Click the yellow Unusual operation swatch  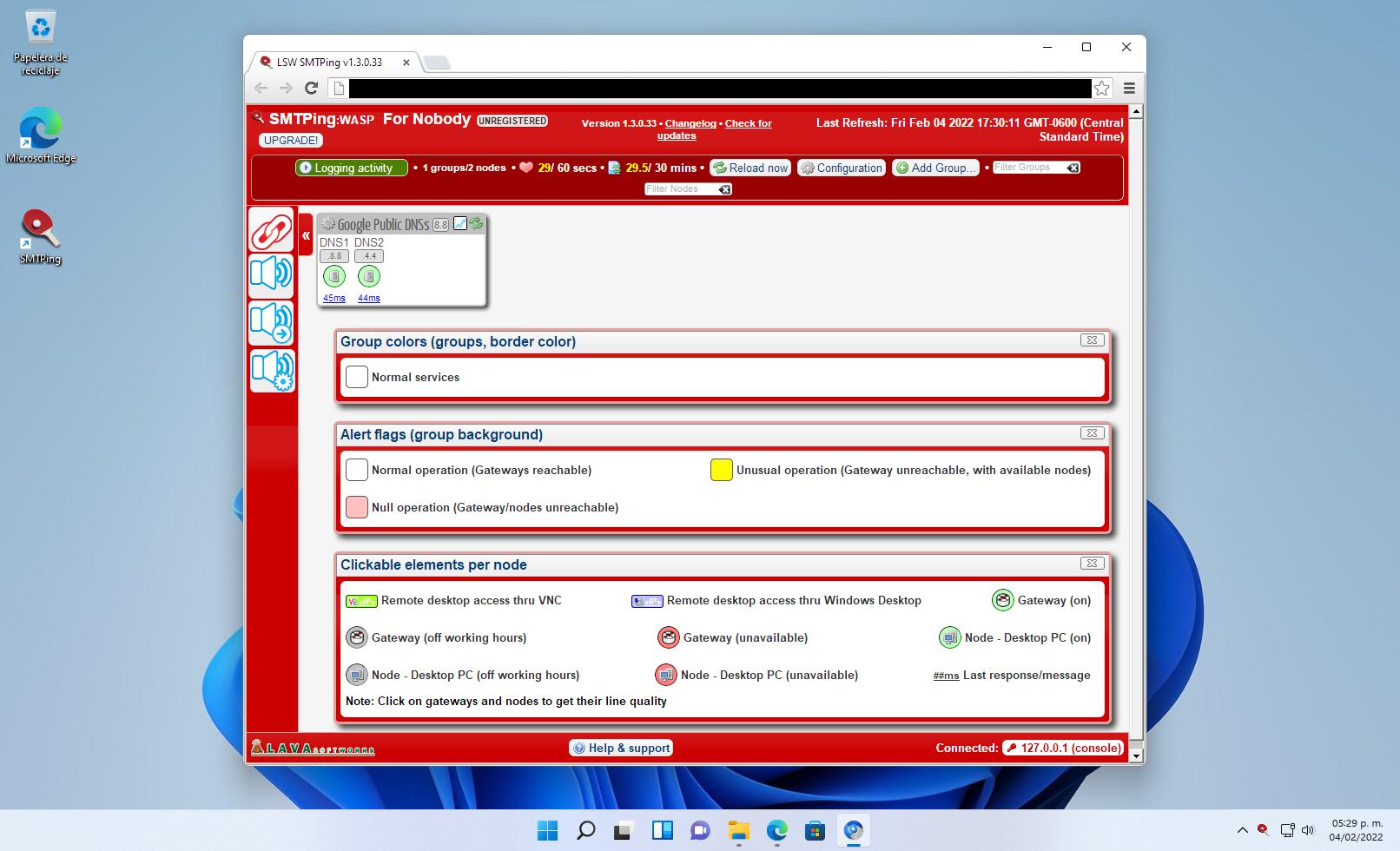click(x=722, y=470)
